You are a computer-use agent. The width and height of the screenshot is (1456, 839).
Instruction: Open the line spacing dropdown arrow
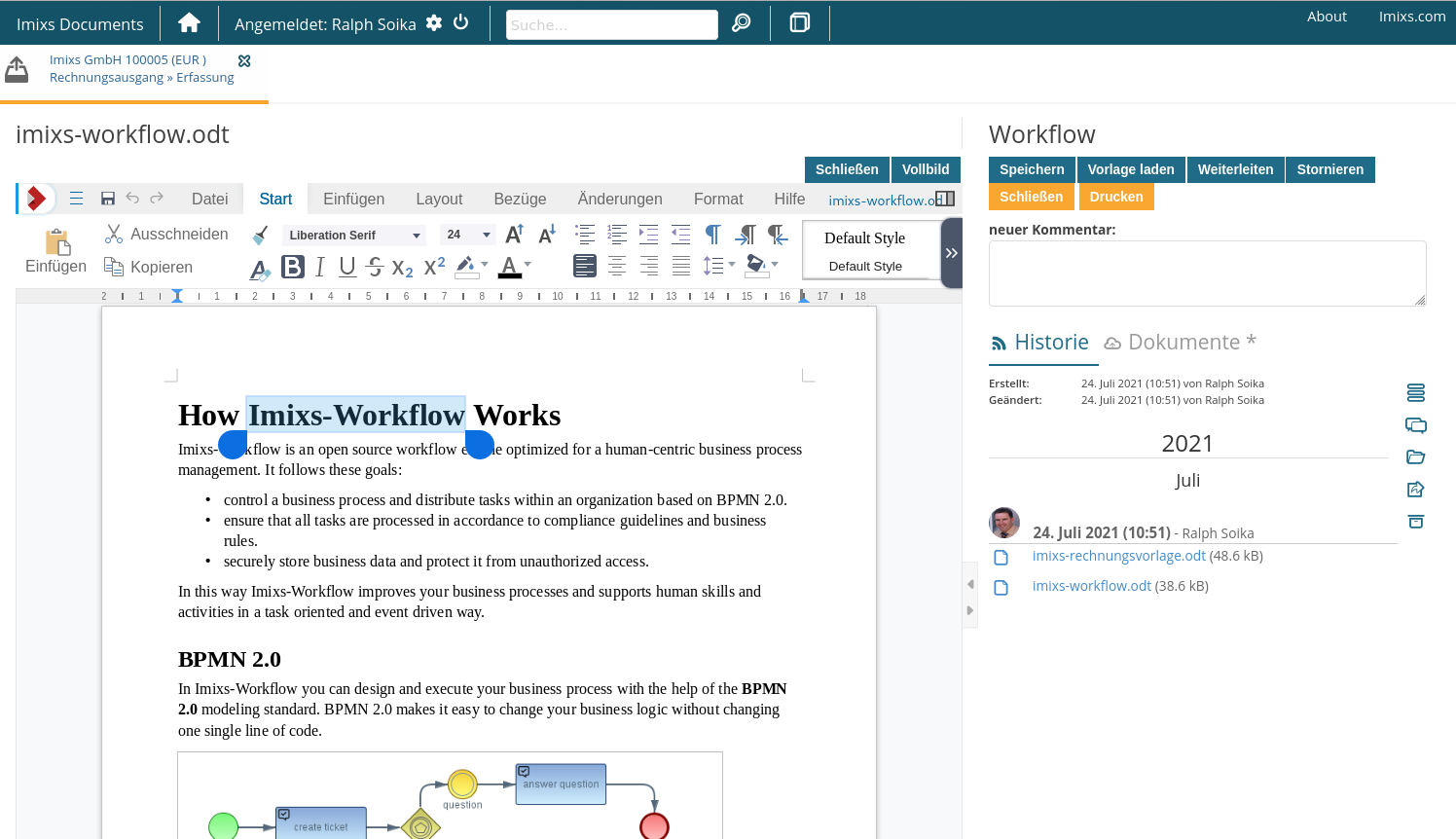point(732,265)
